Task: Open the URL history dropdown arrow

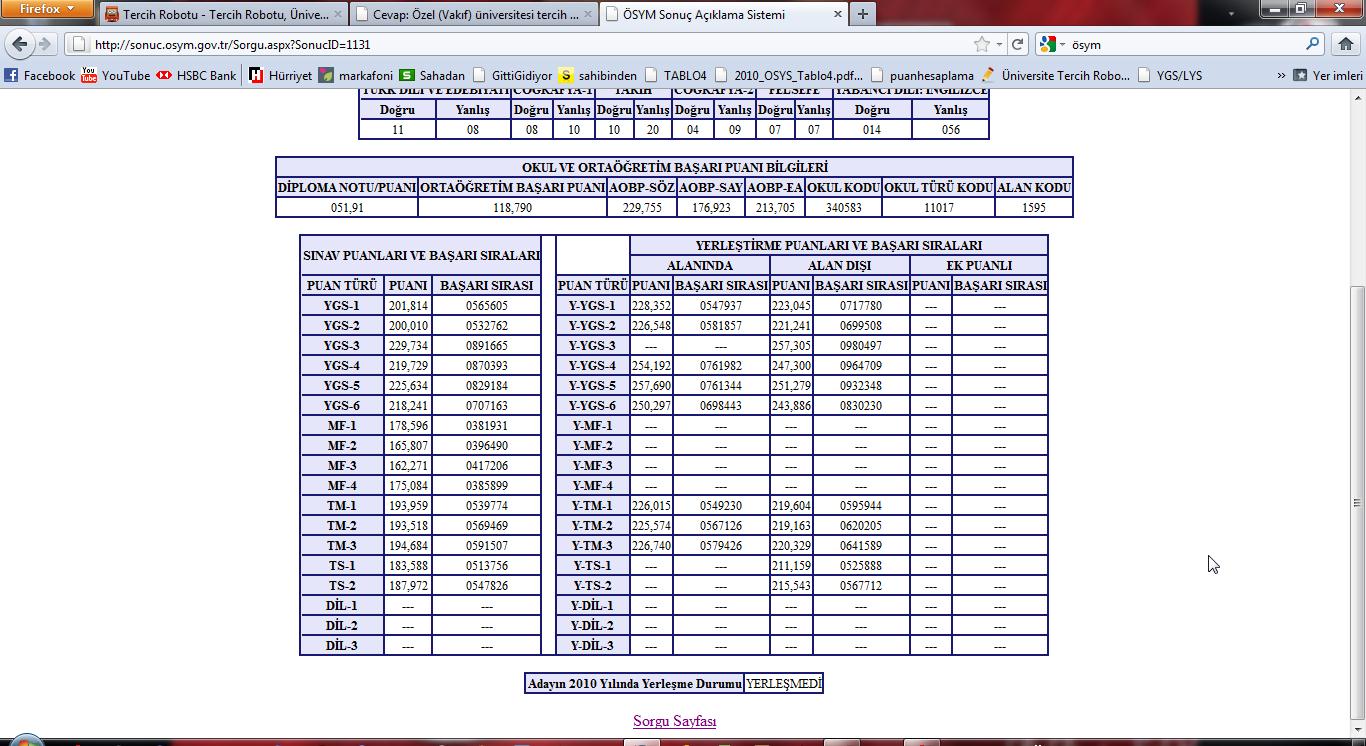Action: pyautogui.click(x=999, y=44)
